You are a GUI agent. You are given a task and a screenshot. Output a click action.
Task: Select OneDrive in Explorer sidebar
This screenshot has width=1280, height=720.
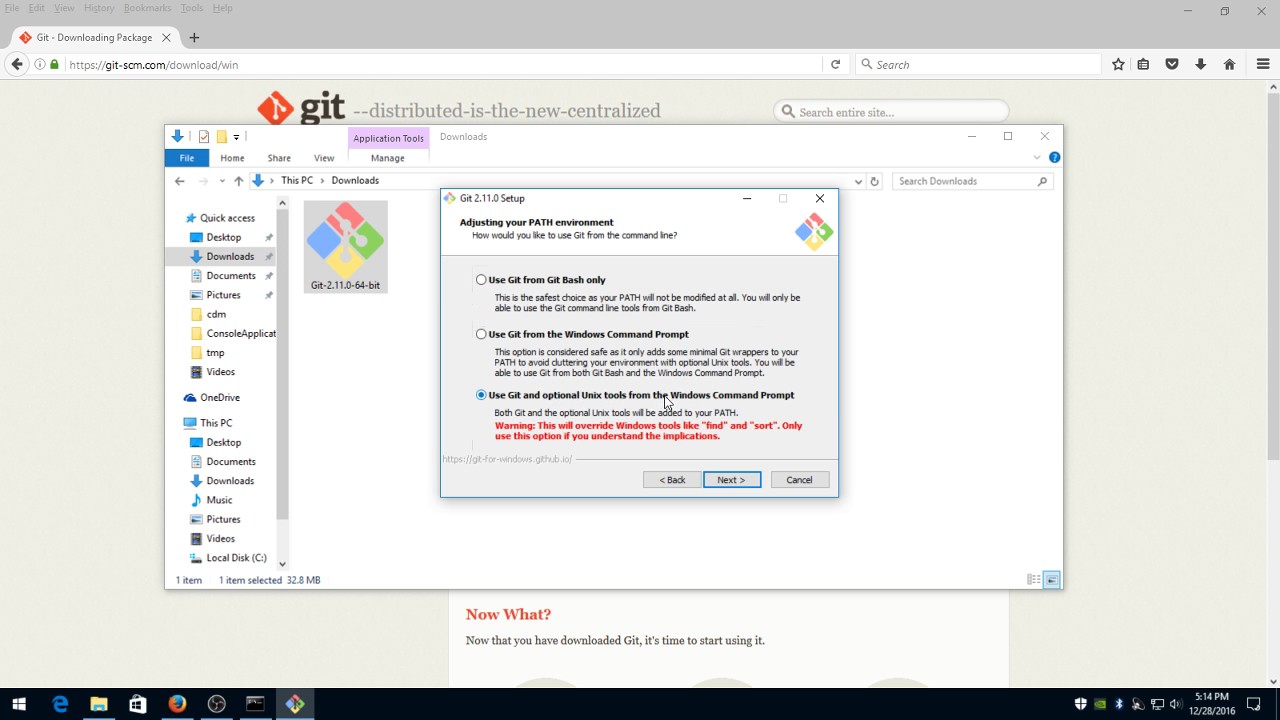pos(220,398)
